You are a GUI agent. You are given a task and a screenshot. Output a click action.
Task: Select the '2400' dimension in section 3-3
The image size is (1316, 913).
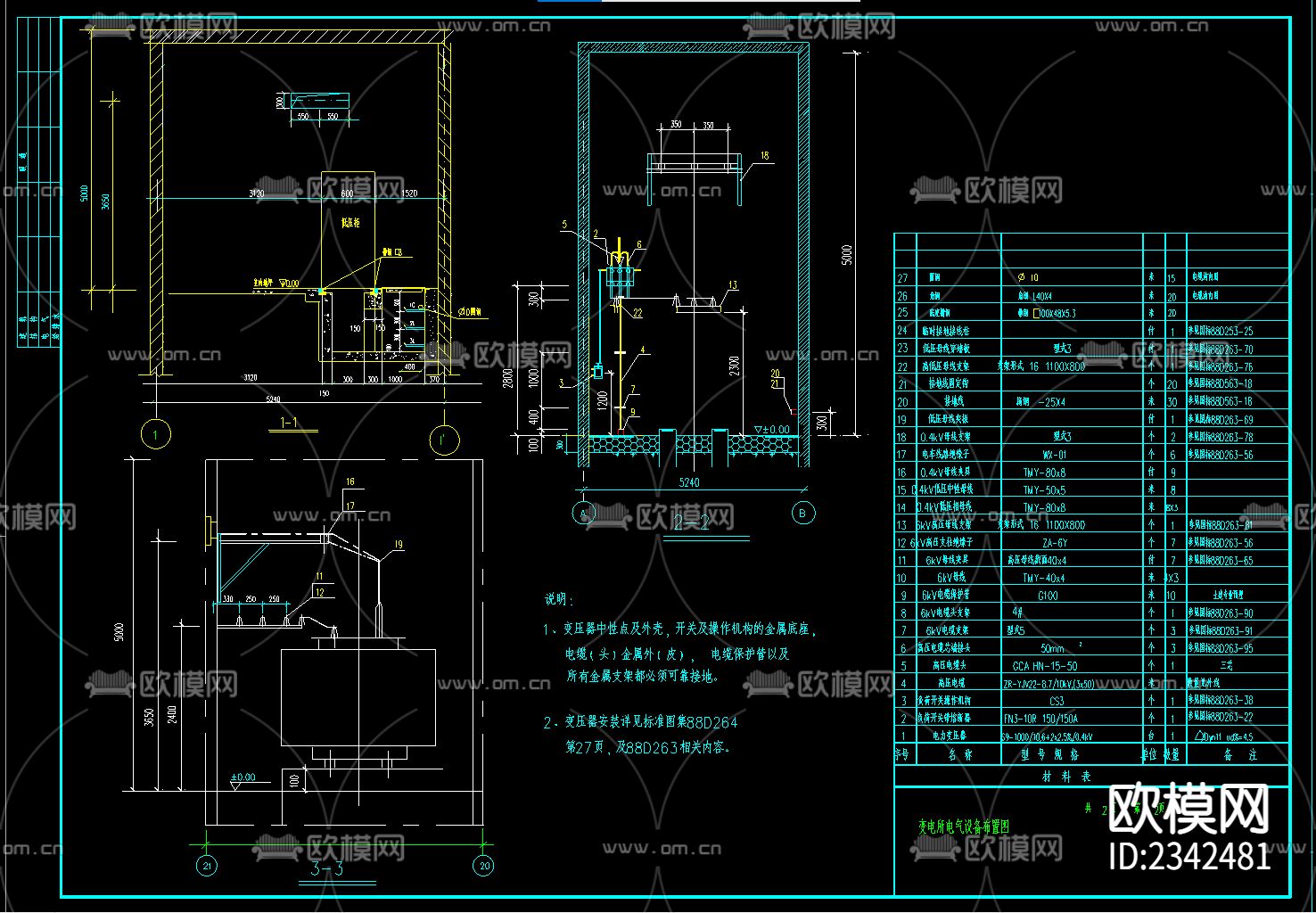coord(172,714)
